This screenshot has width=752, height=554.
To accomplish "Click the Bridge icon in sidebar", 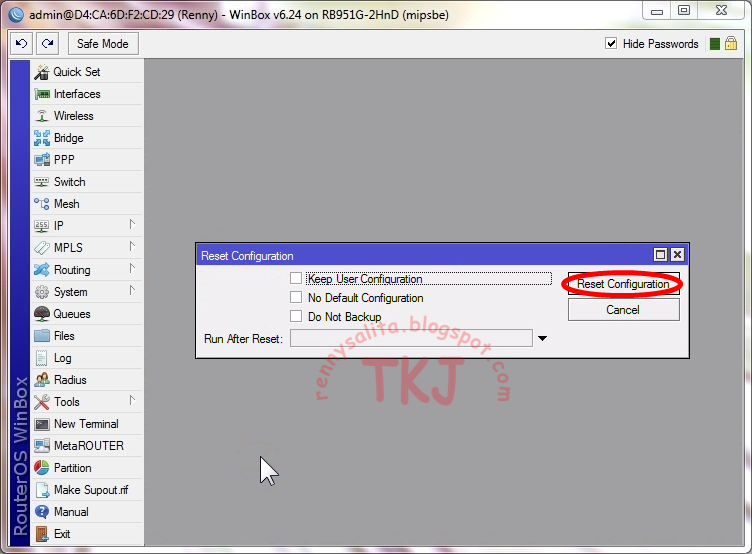I will pyautogui.click(x=42, y=138).
